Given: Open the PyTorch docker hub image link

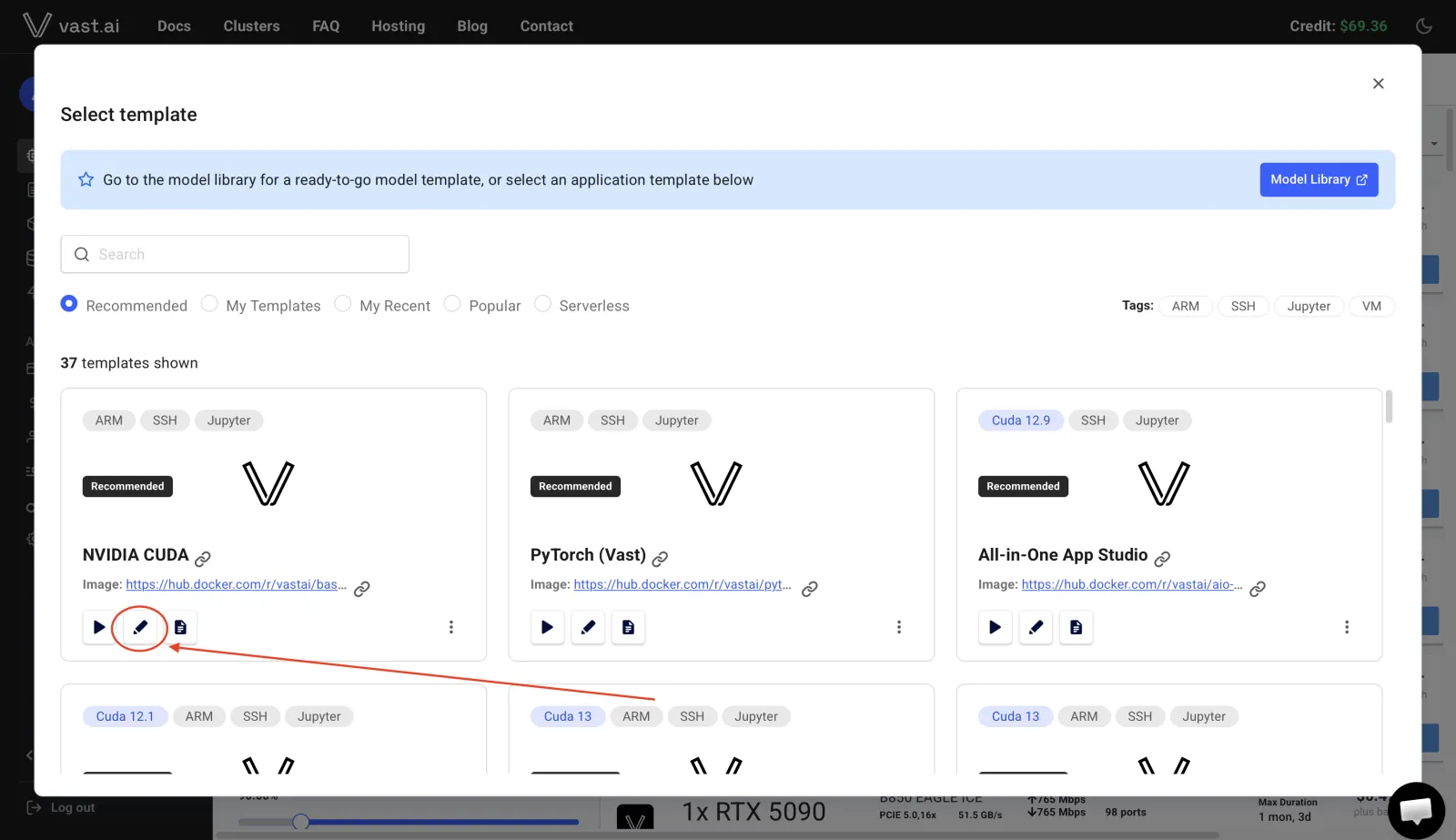Looking at the screenshot, I should click(x=682, y=584).
